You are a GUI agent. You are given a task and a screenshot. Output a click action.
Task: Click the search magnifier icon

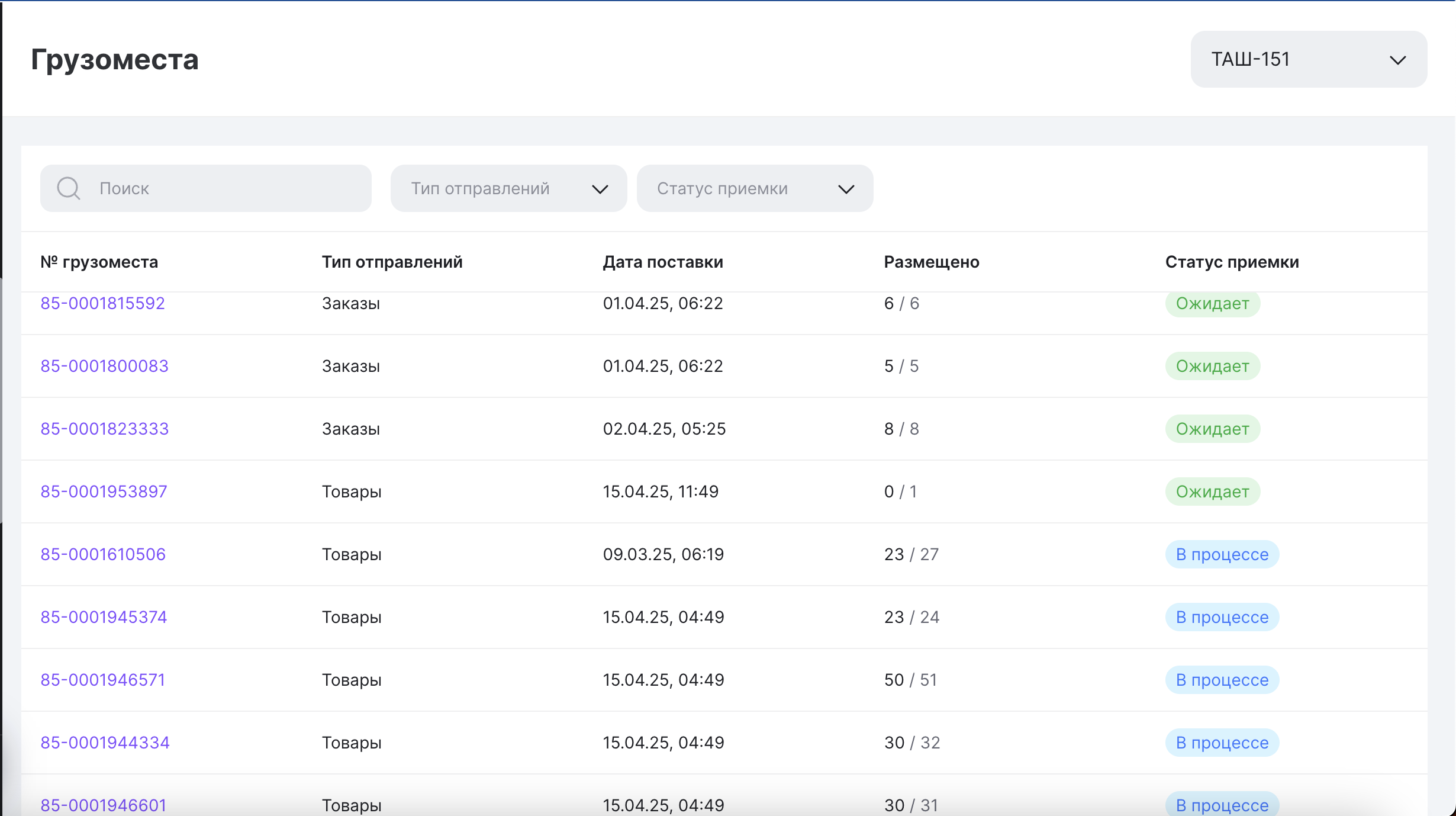[68, 188]
